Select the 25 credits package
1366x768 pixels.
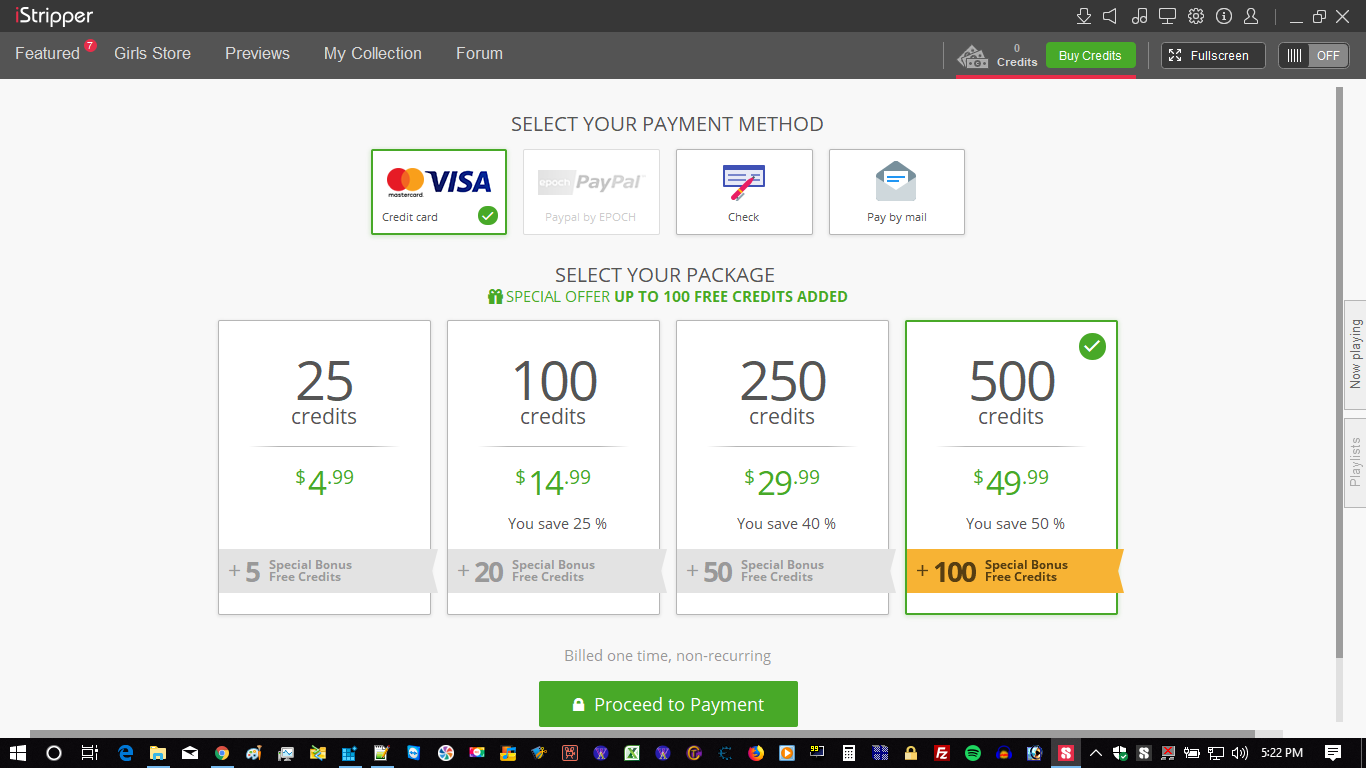tap(324, 467)
